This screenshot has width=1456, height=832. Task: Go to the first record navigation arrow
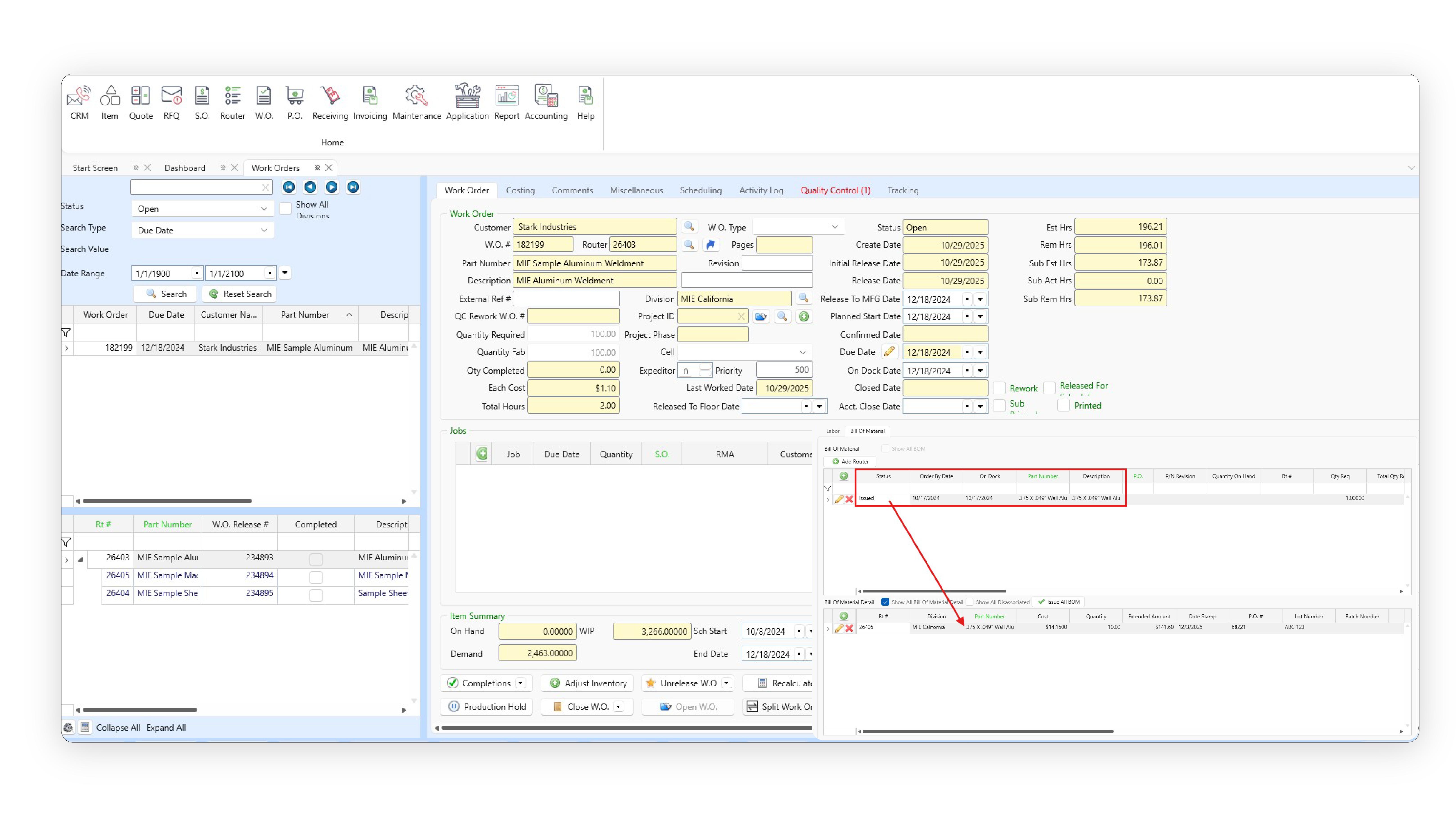click(x=289, y=187)
